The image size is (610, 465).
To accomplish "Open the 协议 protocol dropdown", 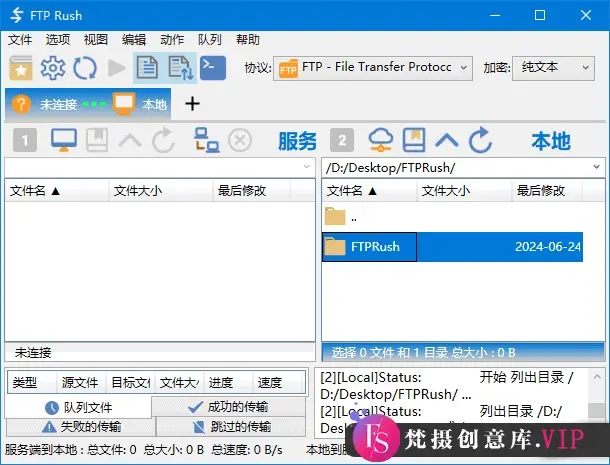I will (373, 68).
